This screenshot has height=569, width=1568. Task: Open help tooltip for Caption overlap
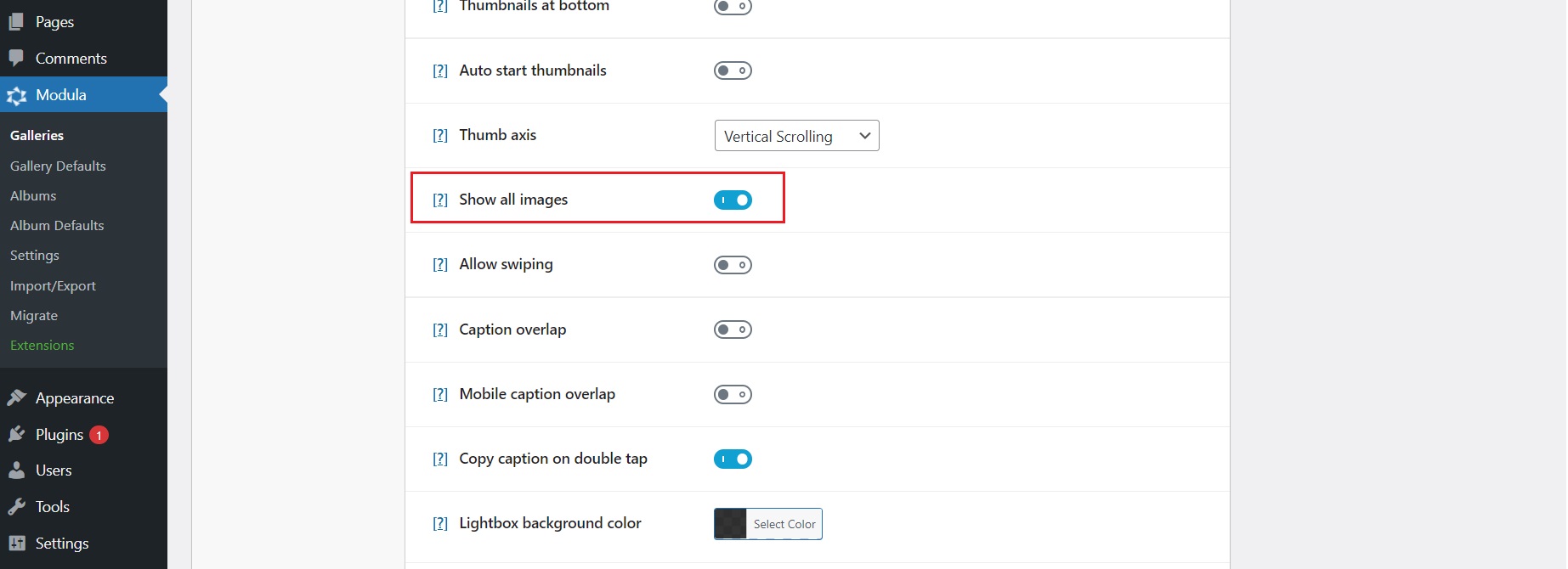[440, 330]
